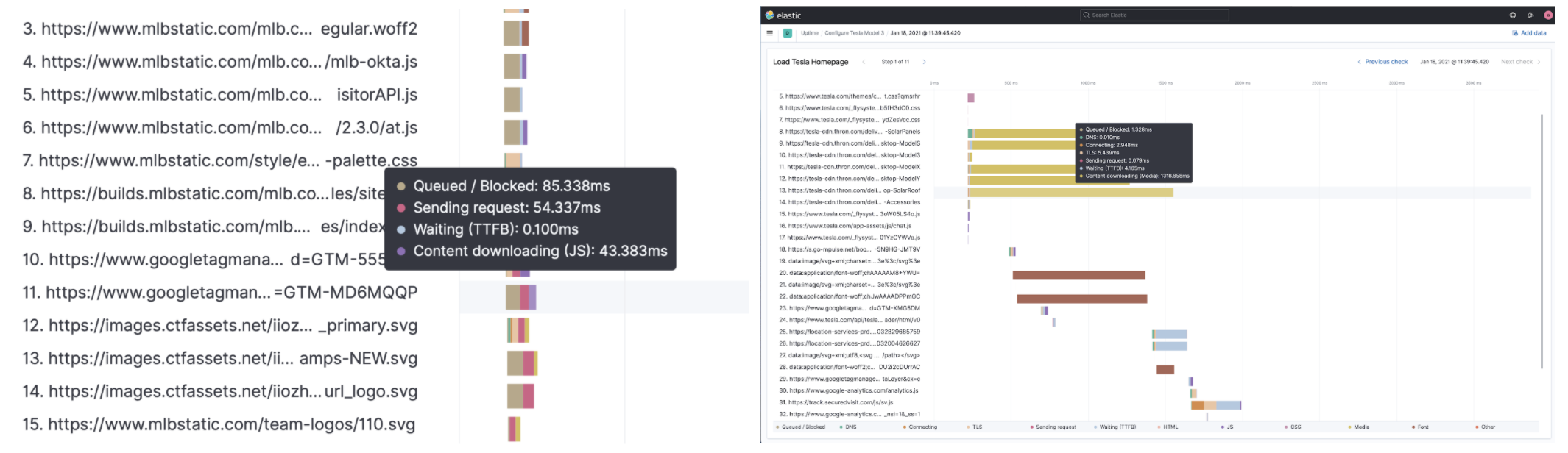The width and height of the screenshot is (1568, 453).
Task: Open the help menu icon
Action: (x=1513, y=15)
